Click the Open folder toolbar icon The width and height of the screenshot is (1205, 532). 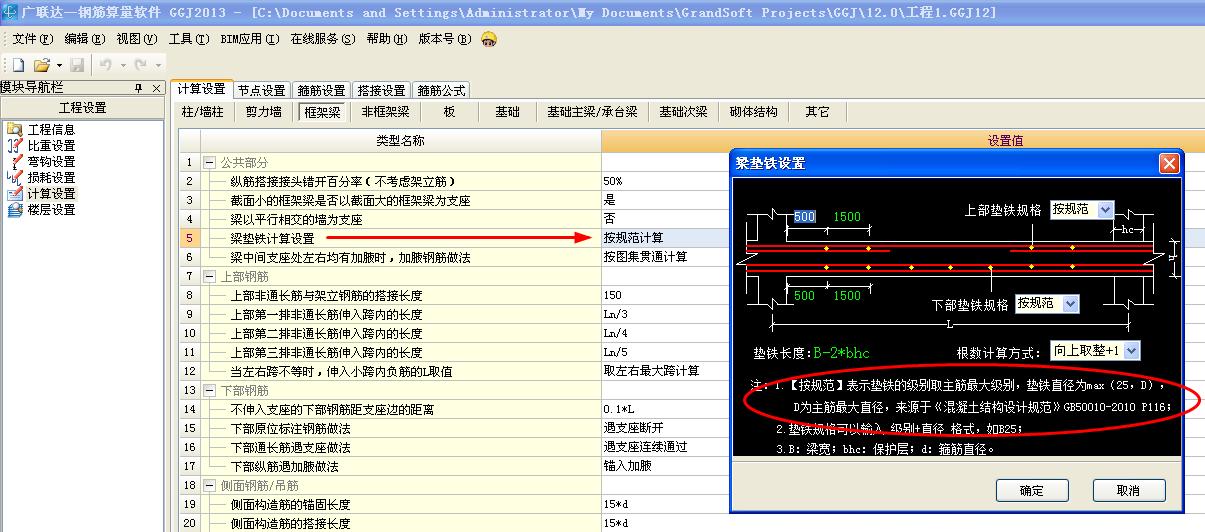pos(41,65)
